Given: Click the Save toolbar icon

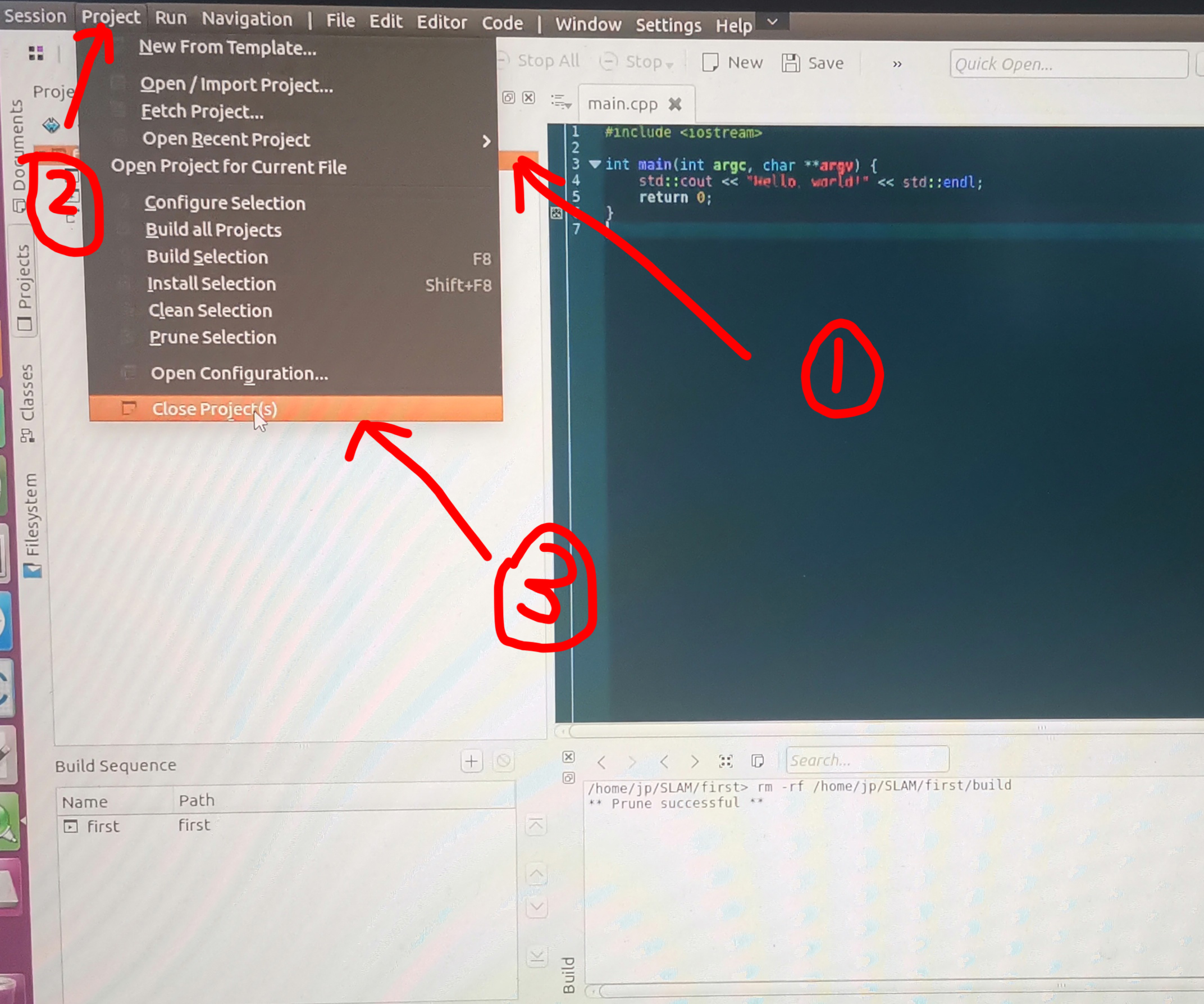Looking at the screenshot, I should tap(791, 62).
